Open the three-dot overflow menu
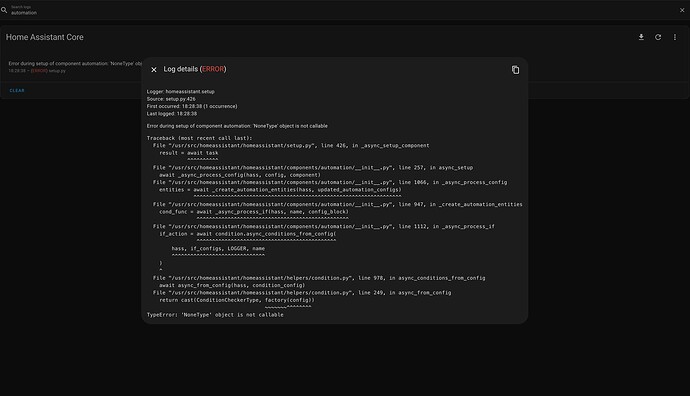Image resolution: width=690 pixels, height=396 pixels. [675, 37]
